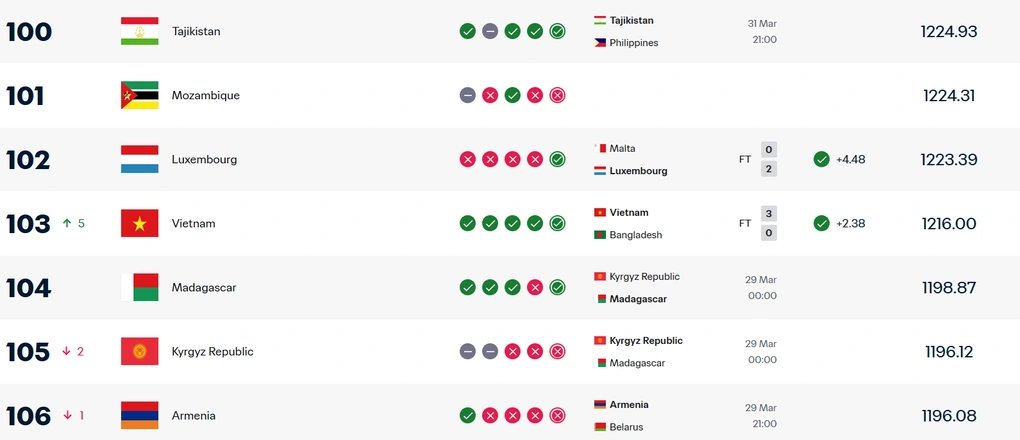Image resolution: width=1020 pixels, height=440 pixels.
Task: Click the rank number 104
Action: pos(28,287)
